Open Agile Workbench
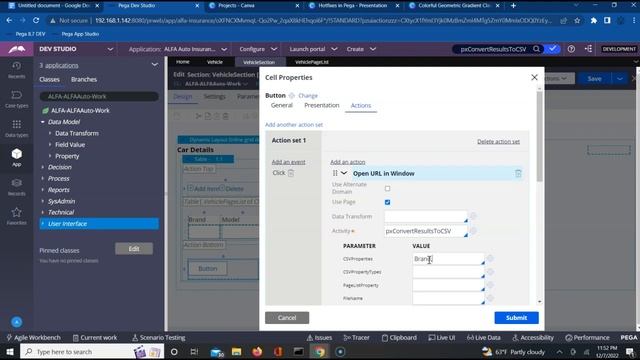 pos(33,338)
